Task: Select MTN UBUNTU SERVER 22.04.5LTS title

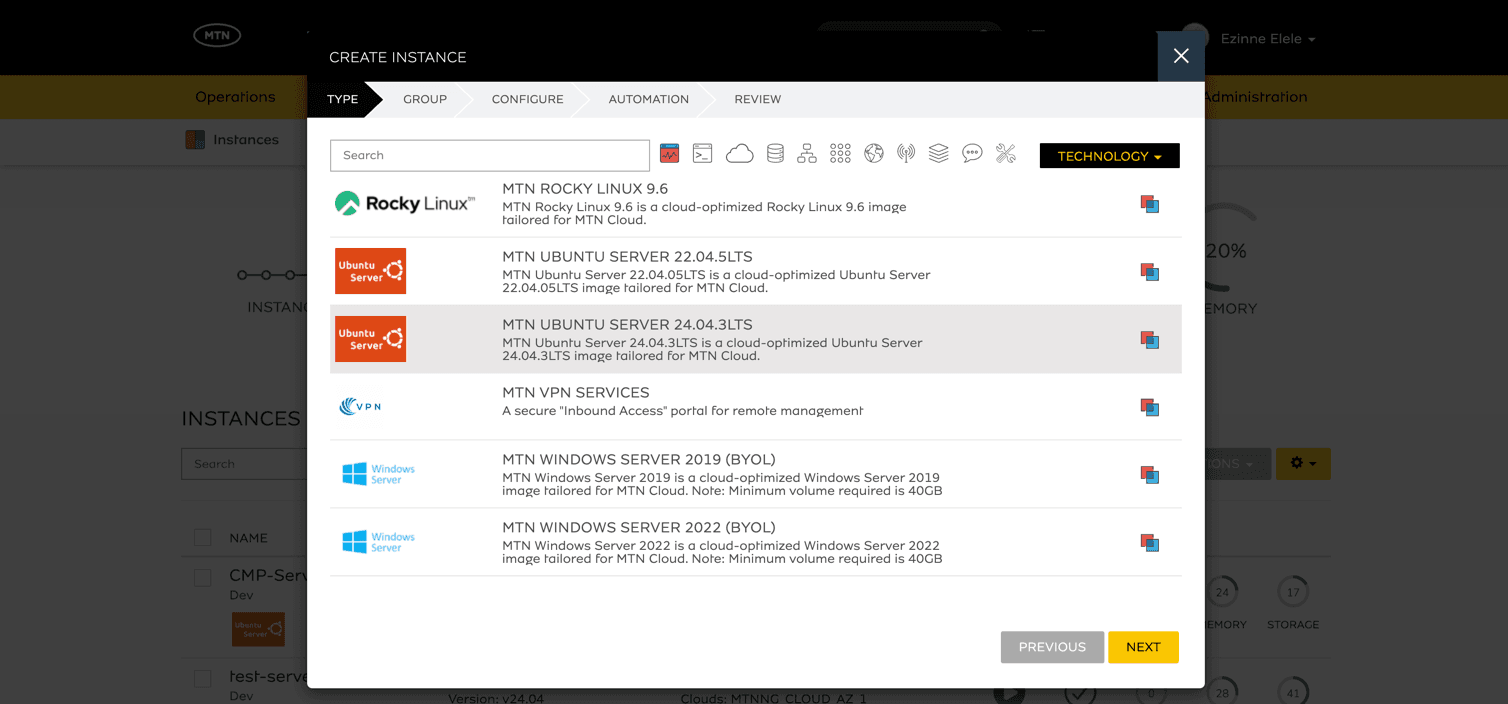Action: 627,257
